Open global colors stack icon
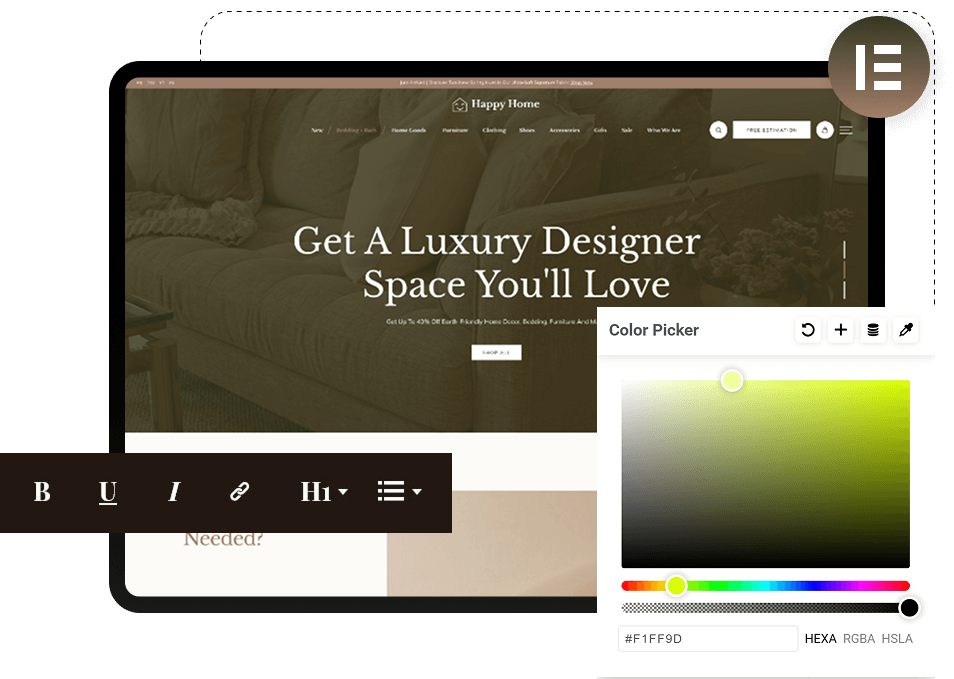Image resolution: width=954 pixels, height=679 pixels. tap(873, 330)
